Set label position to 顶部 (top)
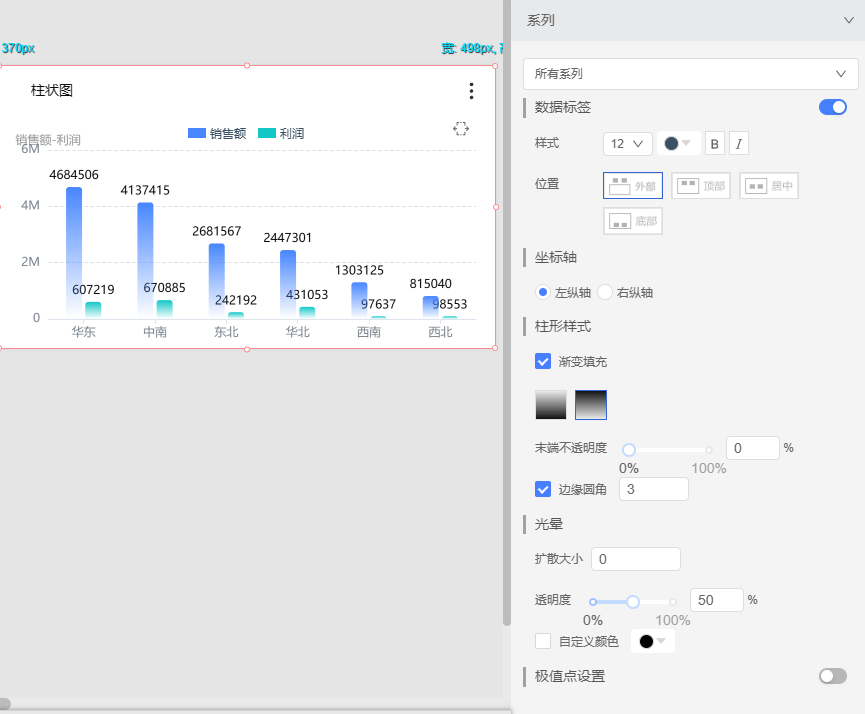Viewport: 865px width, 714px height. tap(701, 186)
